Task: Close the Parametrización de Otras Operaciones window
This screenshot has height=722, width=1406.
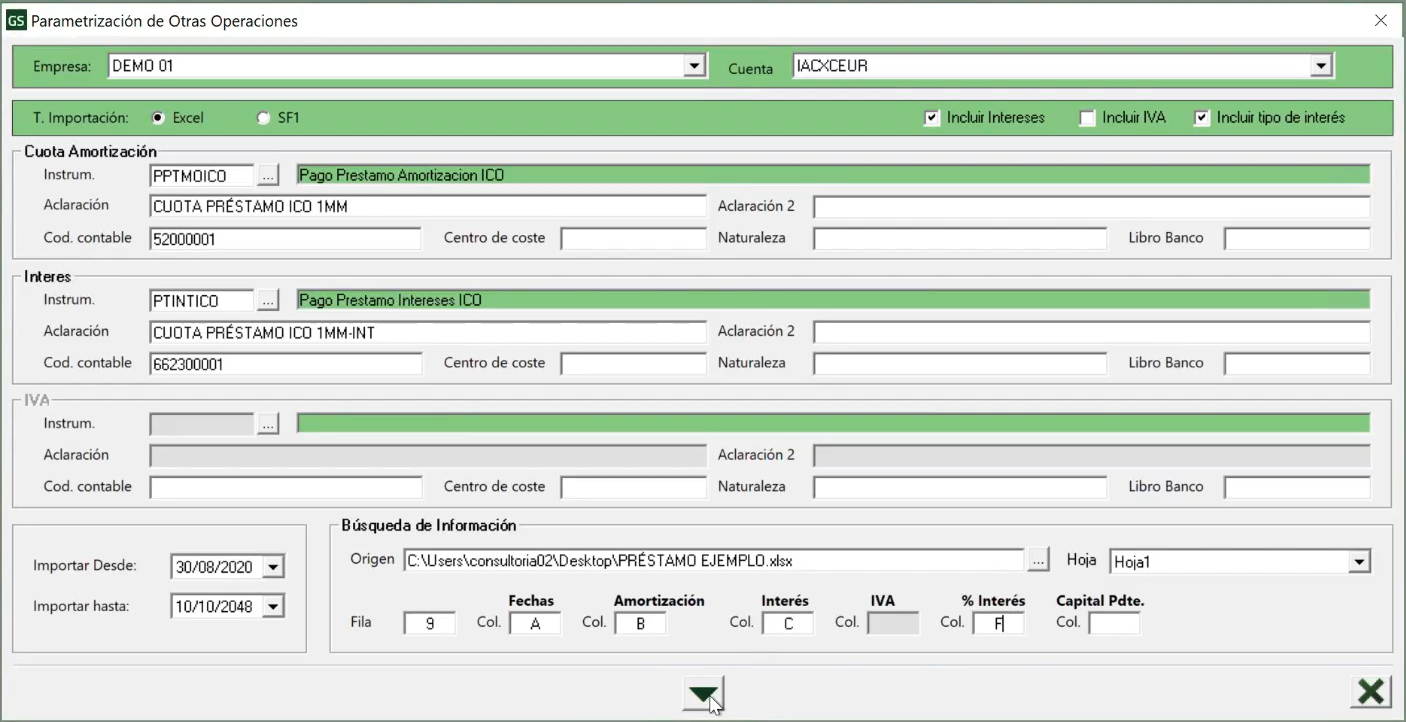Action: click(x=1380, y=20)
